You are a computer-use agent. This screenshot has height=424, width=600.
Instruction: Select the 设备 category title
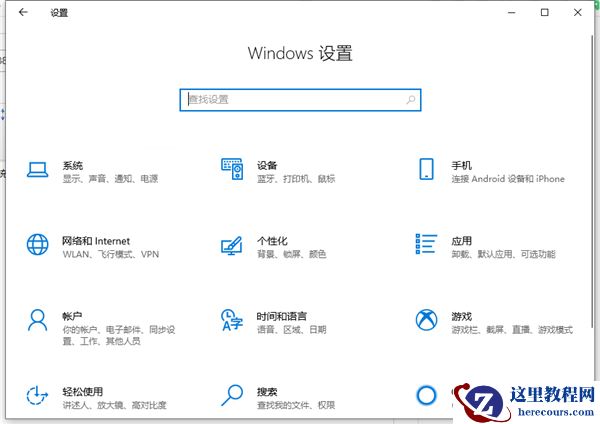coord(267,165)
